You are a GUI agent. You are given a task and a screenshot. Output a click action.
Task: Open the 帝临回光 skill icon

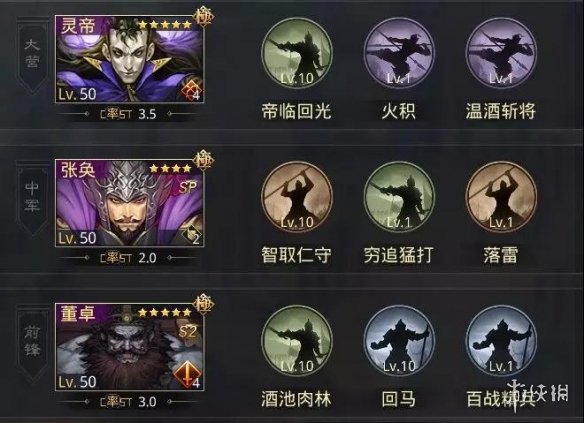pos(296,53)
